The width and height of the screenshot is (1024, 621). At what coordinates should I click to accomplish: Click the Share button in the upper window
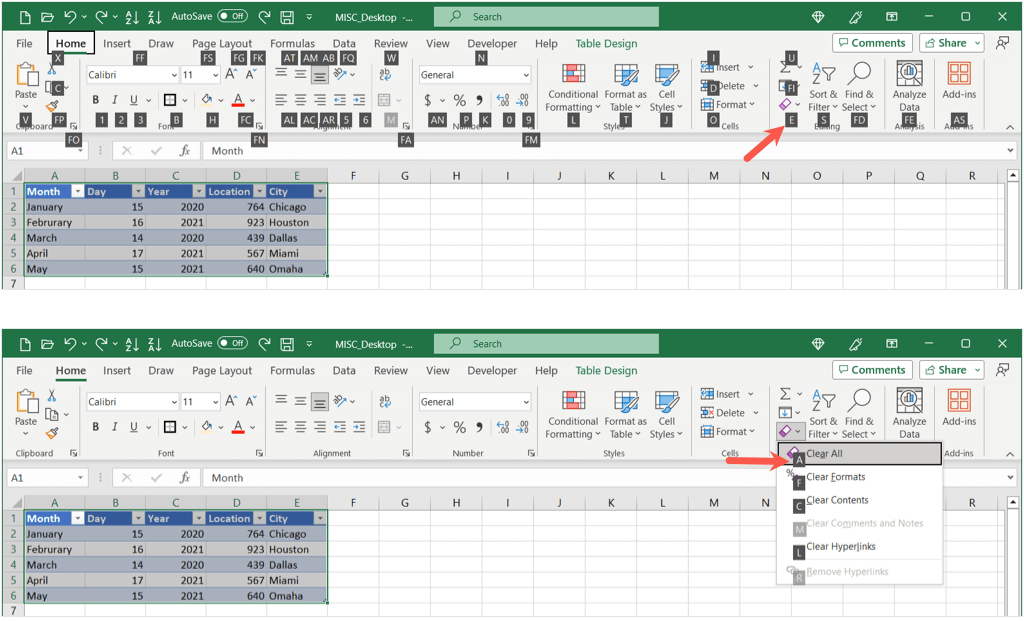point(951,43)
